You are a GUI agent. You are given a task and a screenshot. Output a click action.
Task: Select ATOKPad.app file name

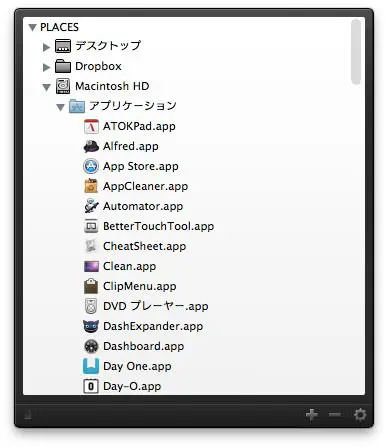tap(139, 127)
